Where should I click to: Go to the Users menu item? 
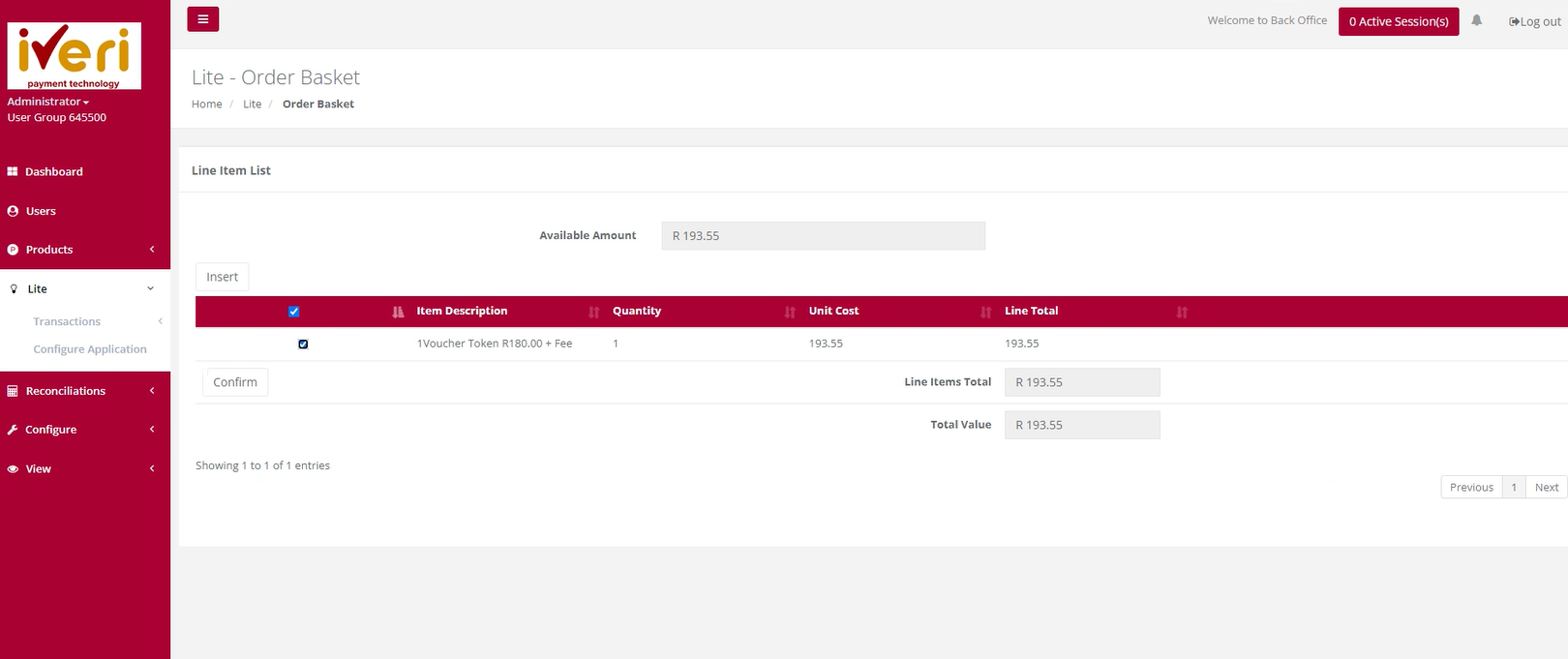coord(41,211)
